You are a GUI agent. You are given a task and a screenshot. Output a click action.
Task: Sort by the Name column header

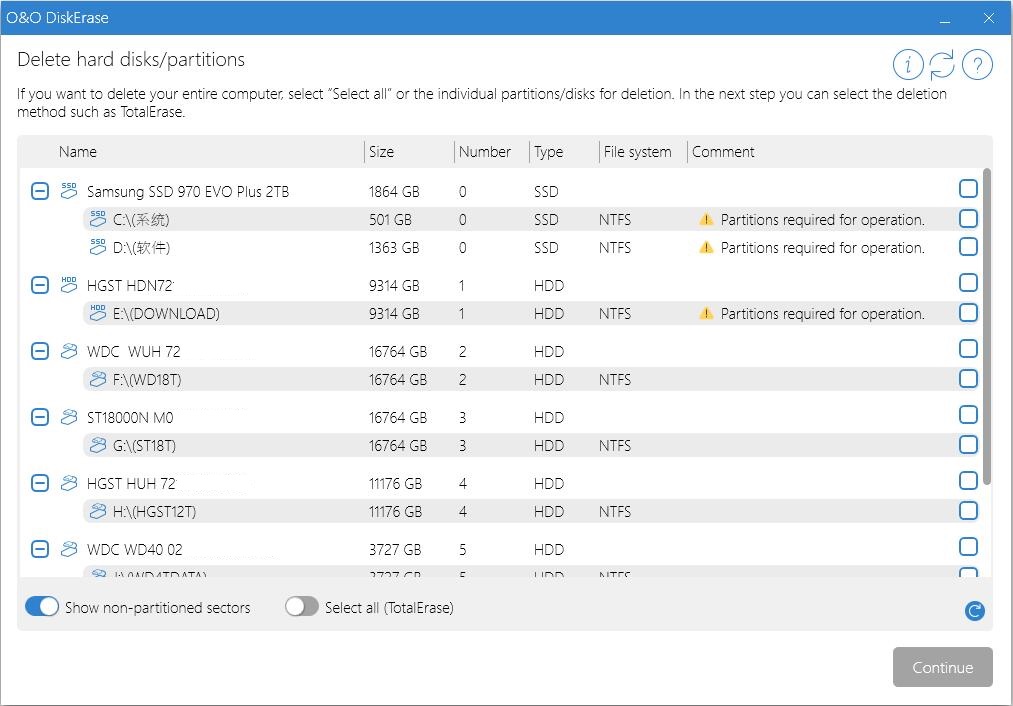(x=78, y=151)
